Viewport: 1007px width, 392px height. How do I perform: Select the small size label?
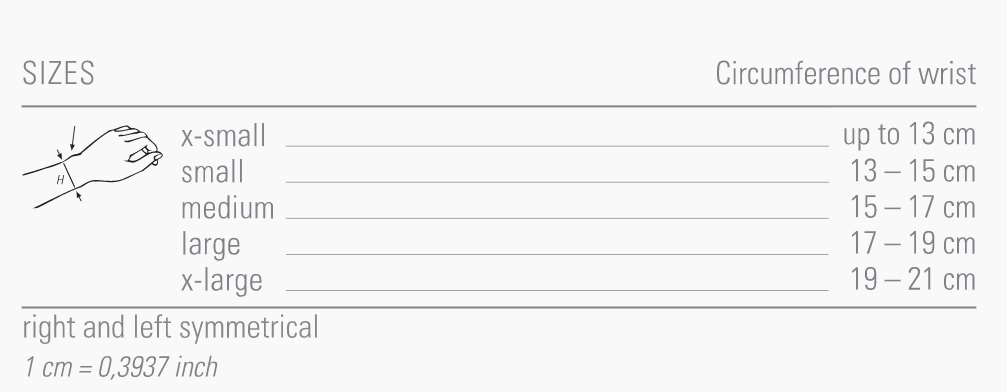click(212, 172)
